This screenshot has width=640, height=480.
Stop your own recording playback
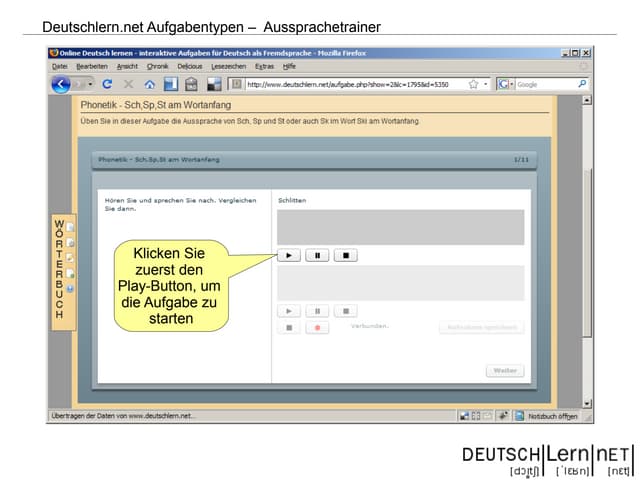pyautogui.click(x=346, y=311)
